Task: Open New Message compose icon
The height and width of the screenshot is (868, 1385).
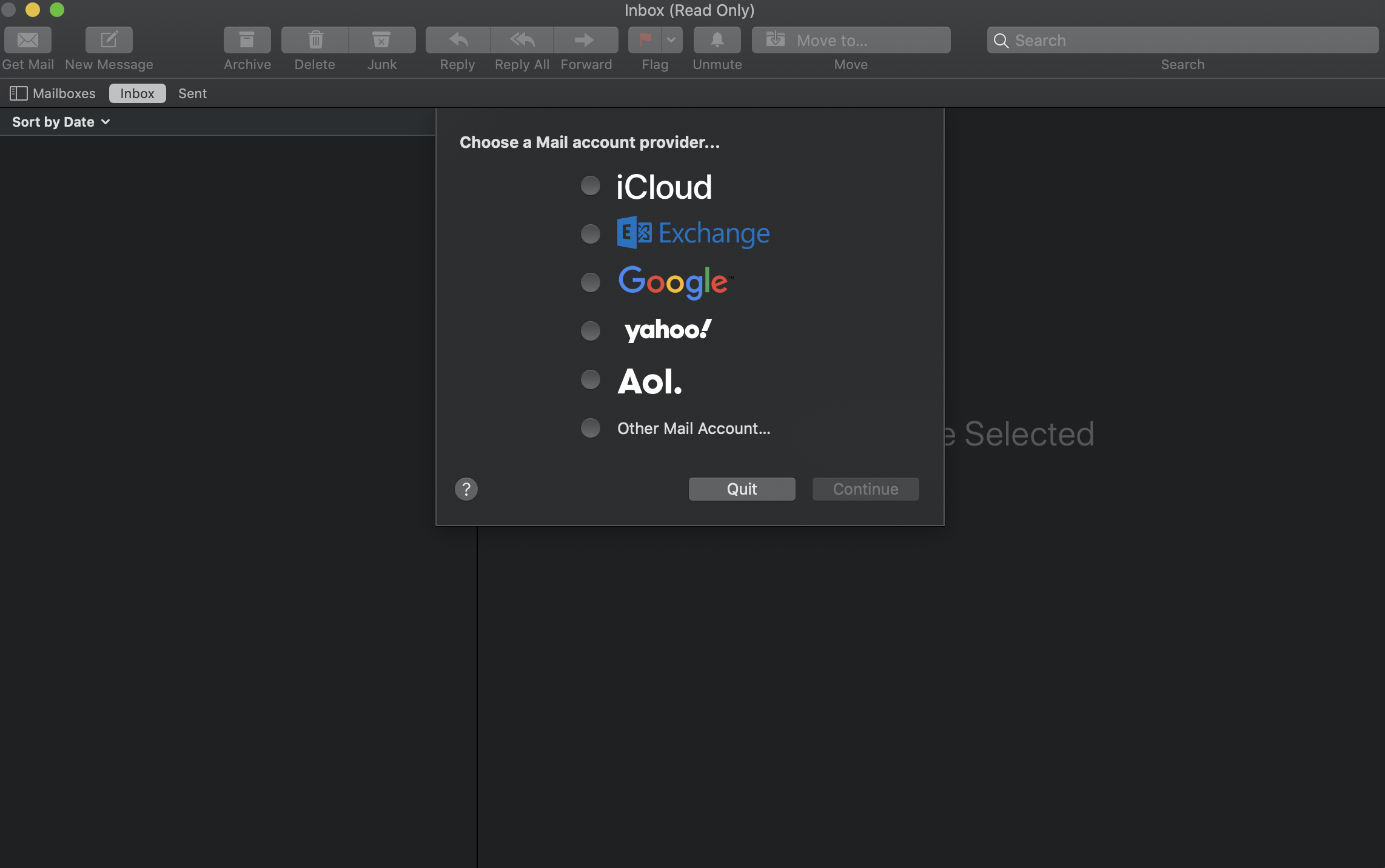Action: [109, 40]
